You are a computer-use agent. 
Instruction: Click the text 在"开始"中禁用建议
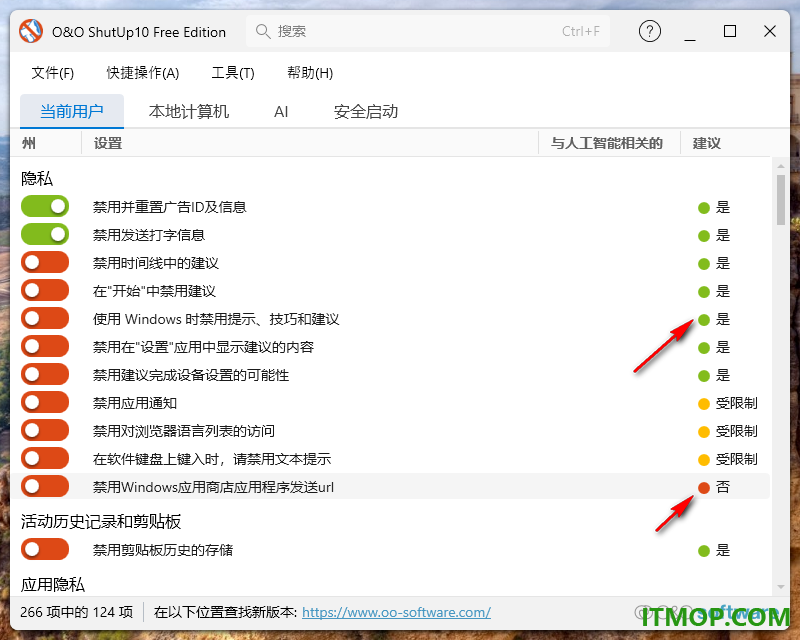coord(154,291)
